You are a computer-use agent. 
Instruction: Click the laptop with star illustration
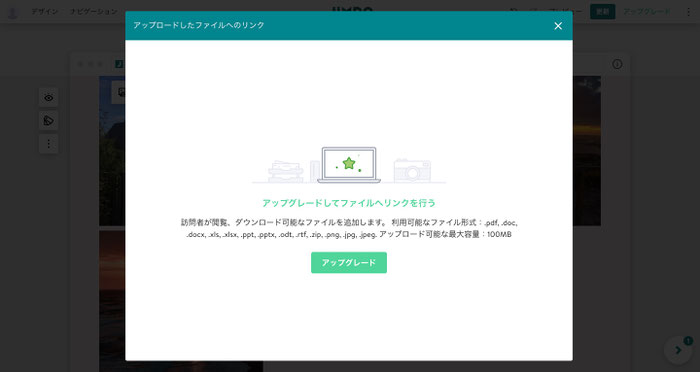pyautogui.click(x=349, y=165)
